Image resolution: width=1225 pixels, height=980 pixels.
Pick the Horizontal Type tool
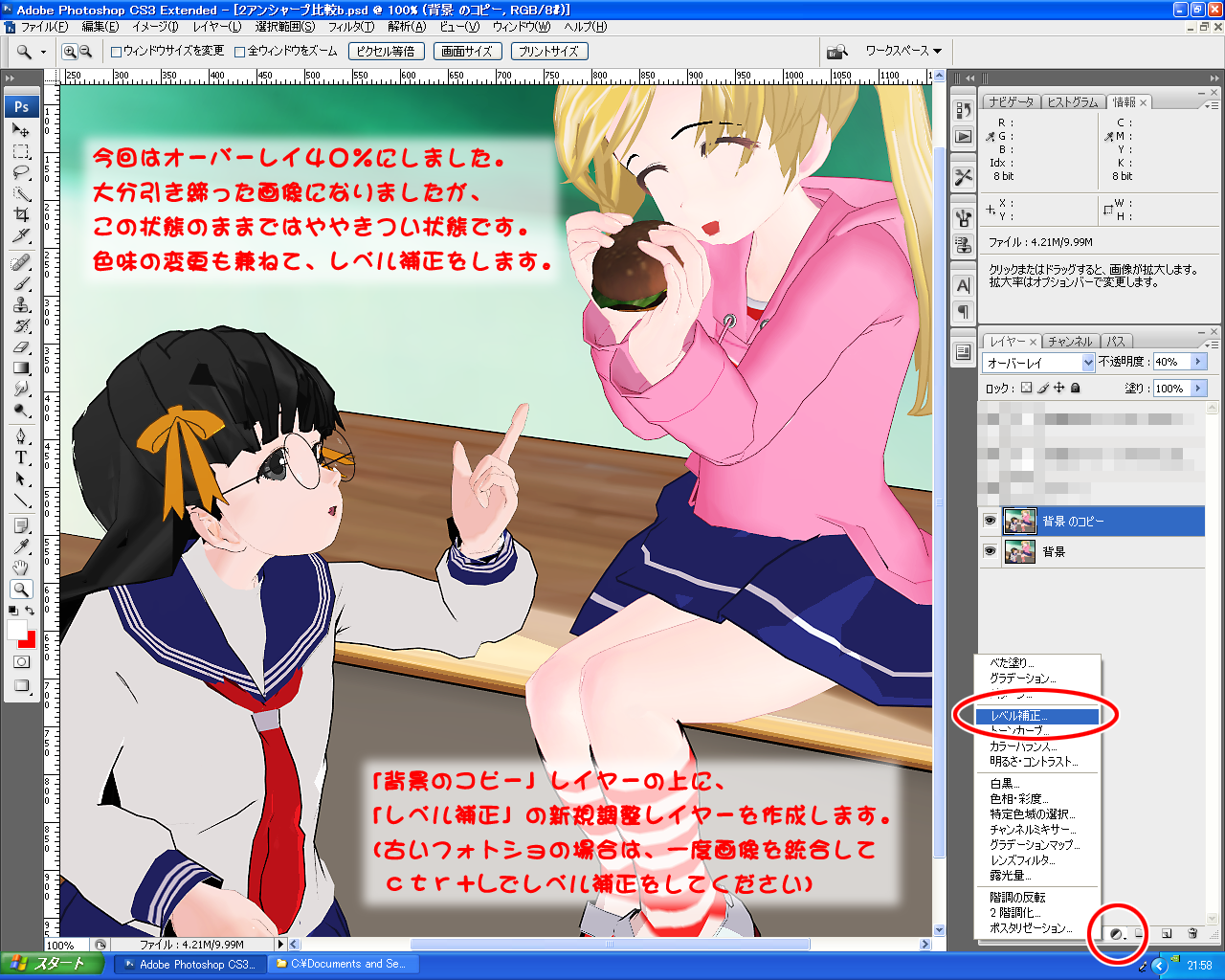pyautogui.click(x=21, y=457)
